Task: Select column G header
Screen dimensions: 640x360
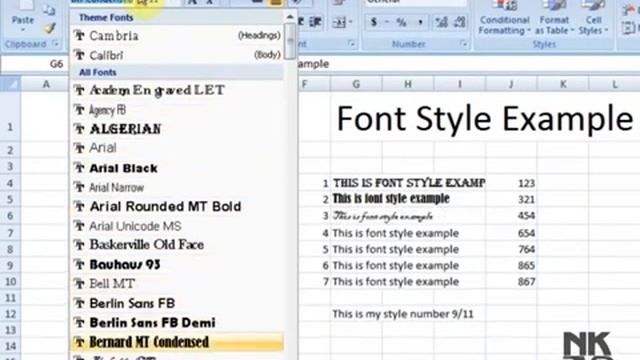Action: tap(356, 84)
